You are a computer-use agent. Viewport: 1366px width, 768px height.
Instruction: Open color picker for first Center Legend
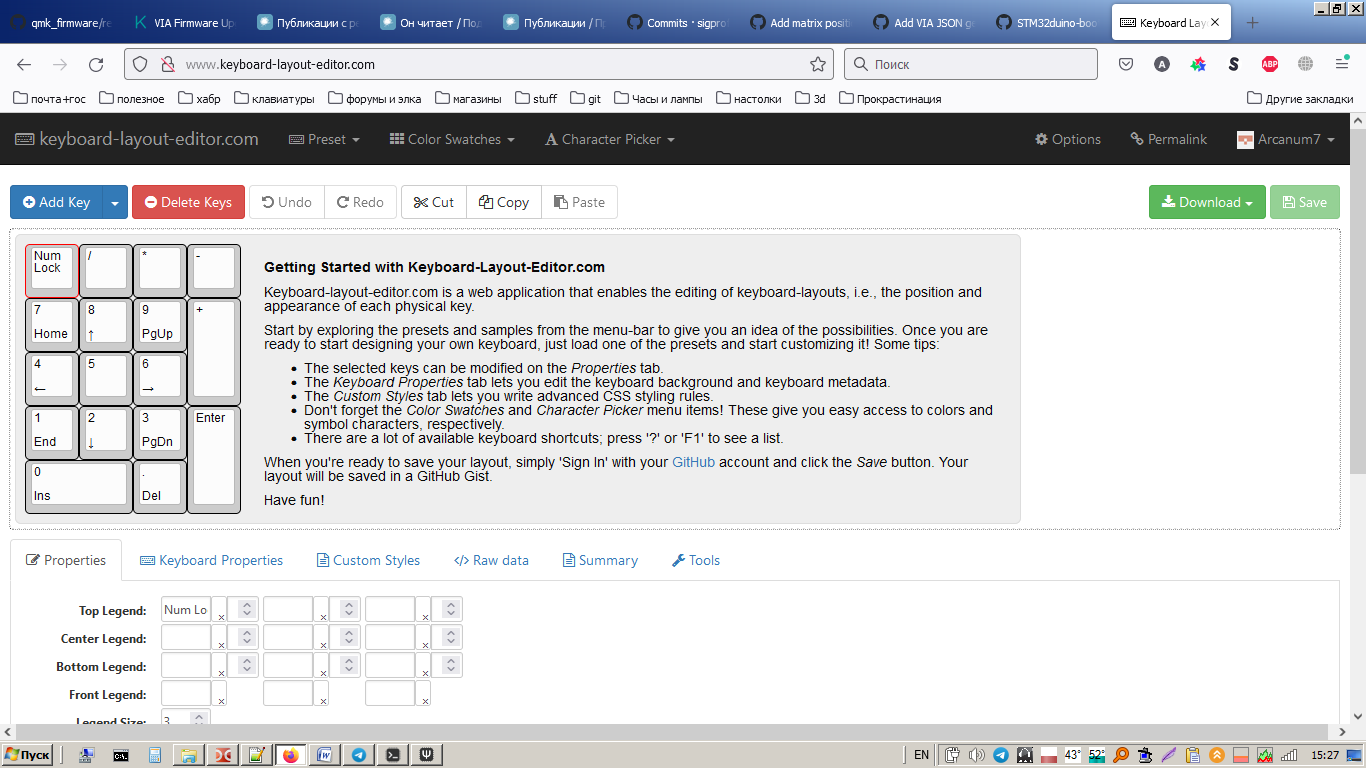click(220, 638)
